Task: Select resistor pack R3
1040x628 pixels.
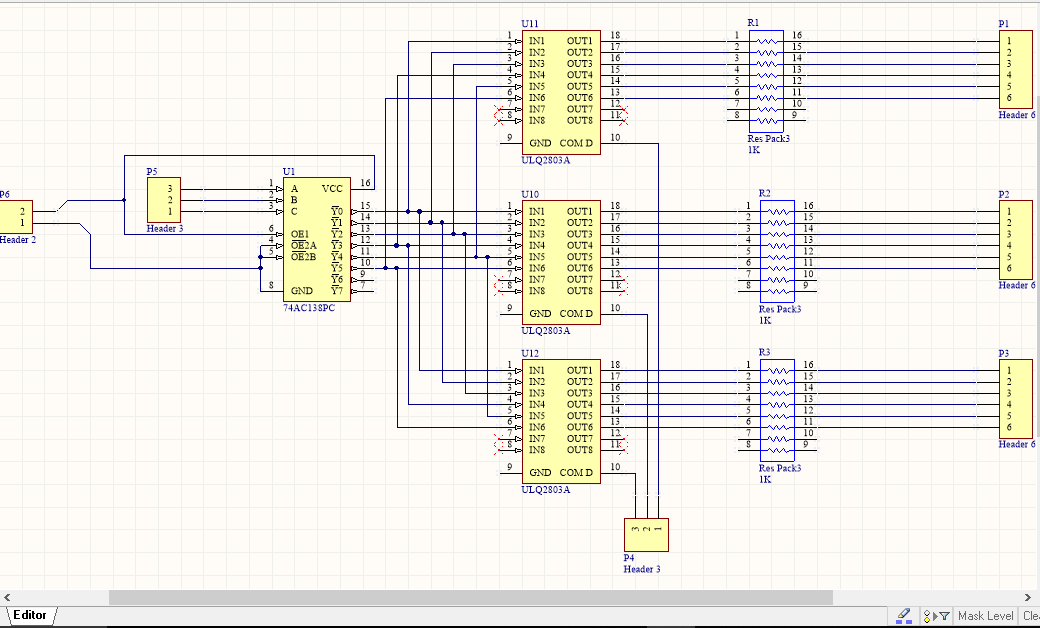Action: click(778, 410)
